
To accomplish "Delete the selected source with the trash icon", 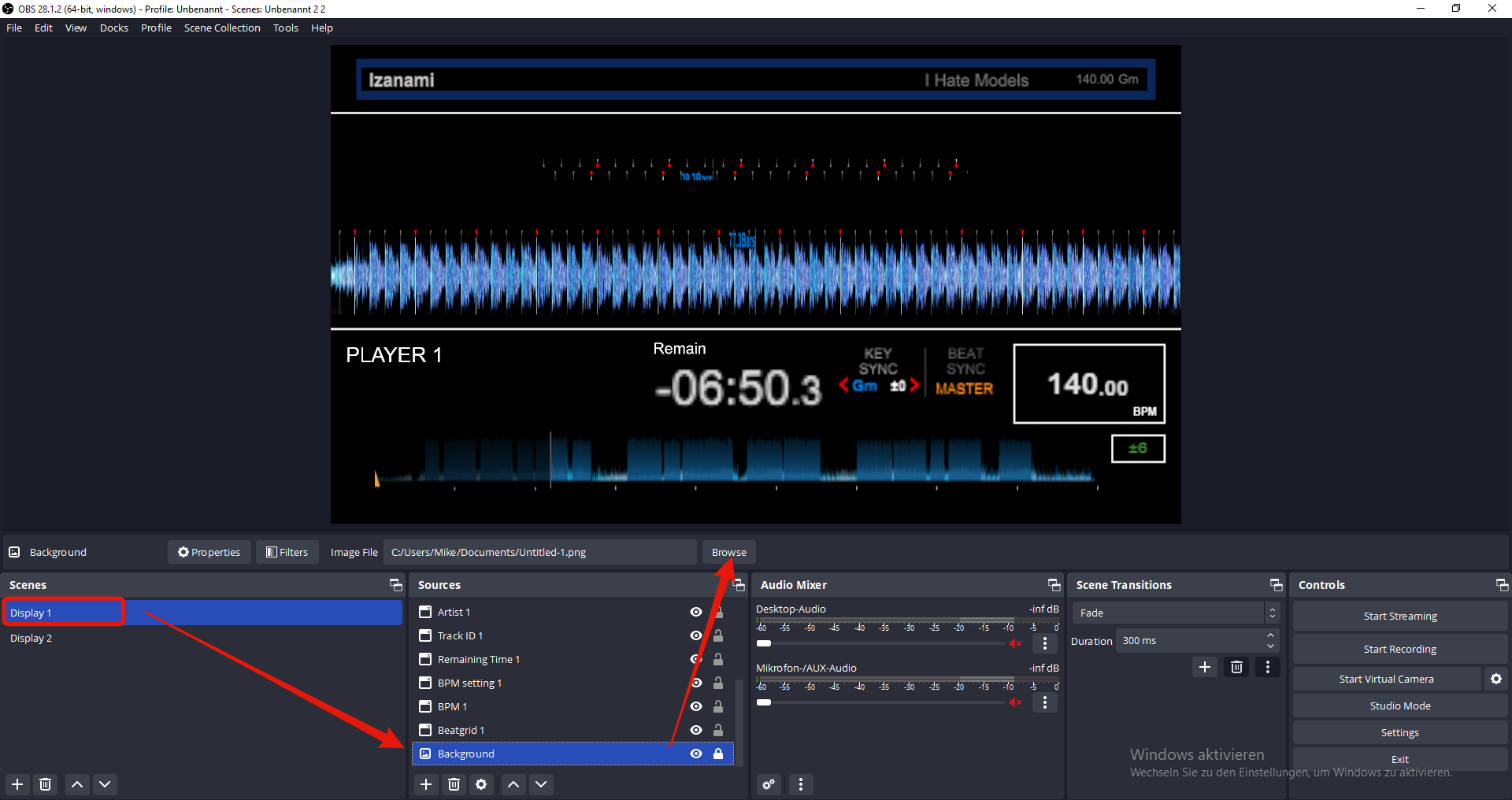I will [x=454, y=784].
